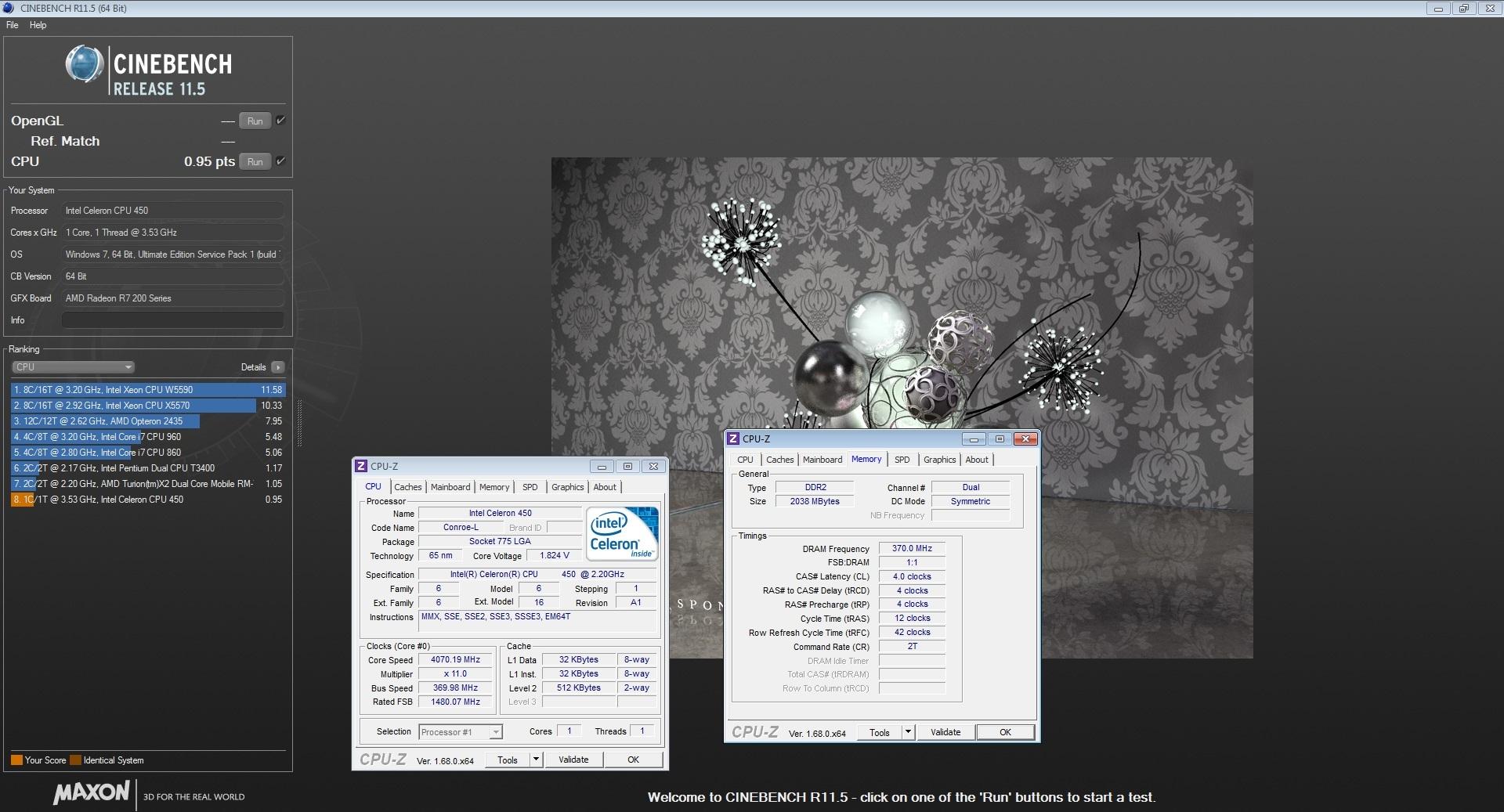
Task: Select Graphics tab in CPU-Z Memory window
Action: [x=940, y=460]
